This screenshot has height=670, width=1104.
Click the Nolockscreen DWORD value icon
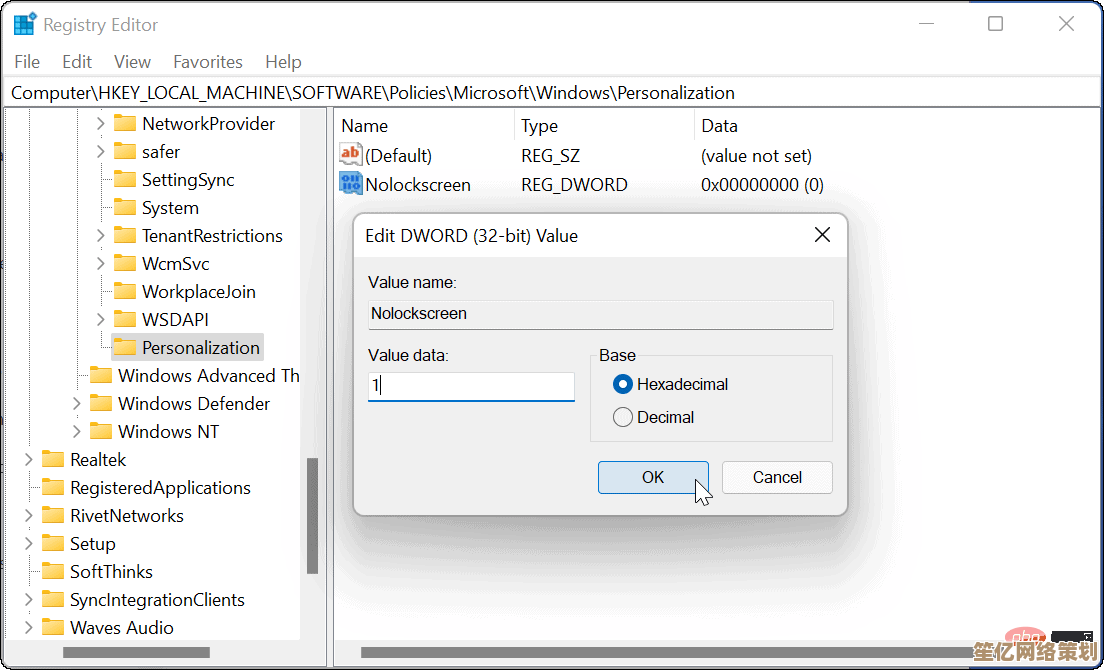(351, 184)
